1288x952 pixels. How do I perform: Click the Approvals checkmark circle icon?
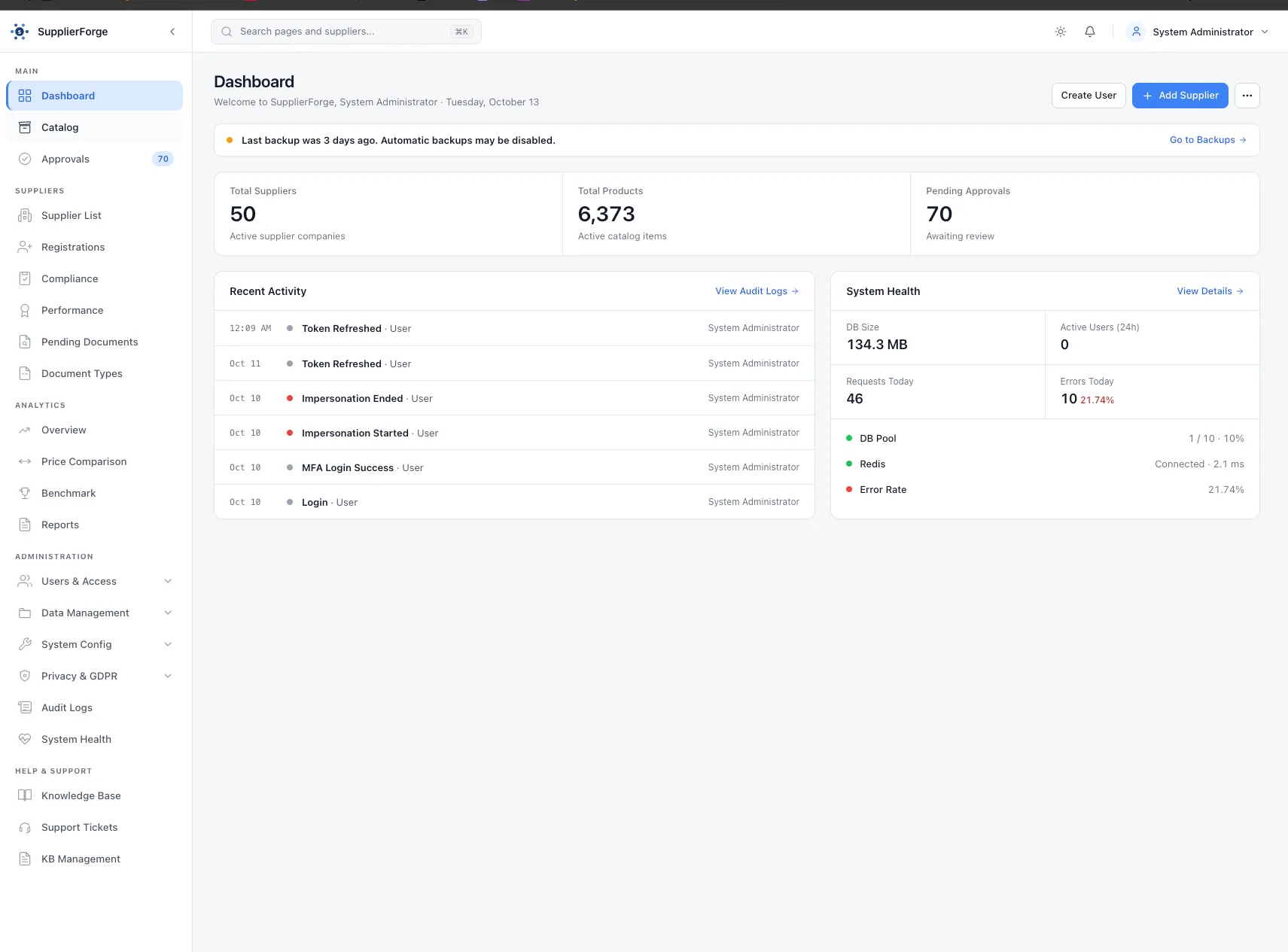25,159
